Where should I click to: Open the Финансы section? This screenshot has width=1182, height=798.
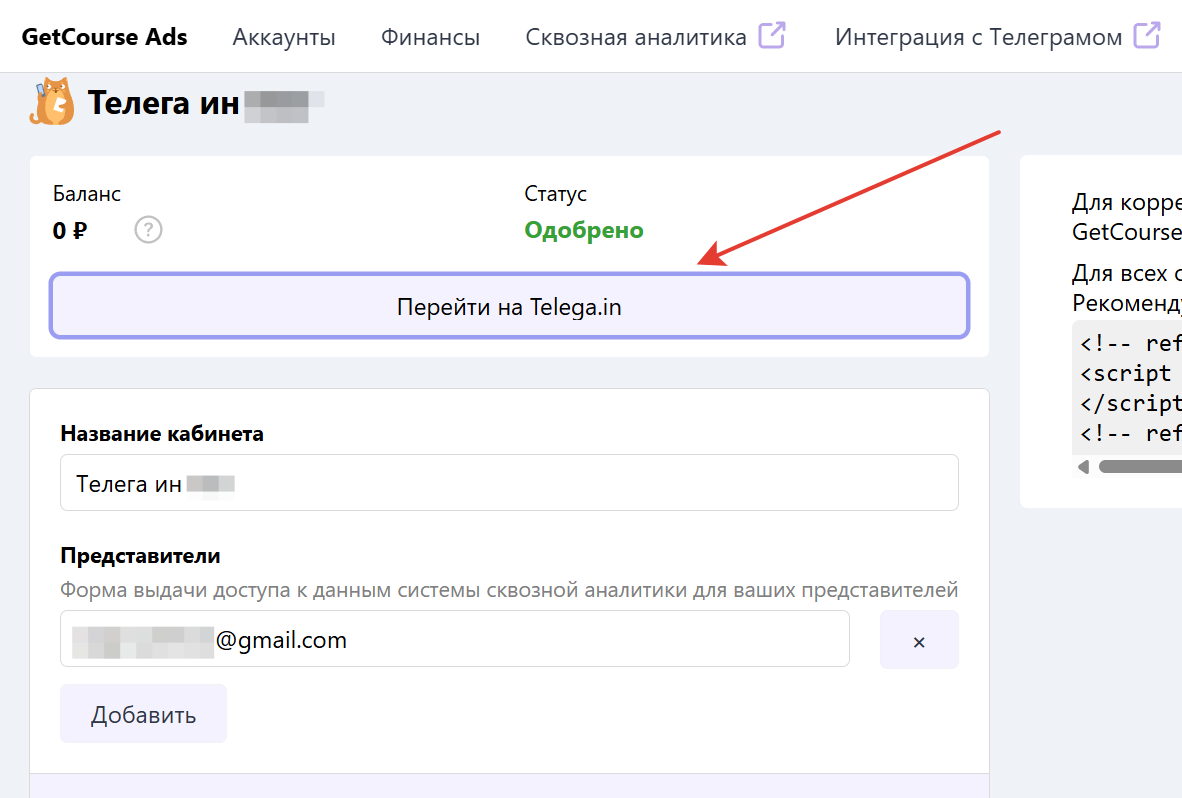click(430, 36)
